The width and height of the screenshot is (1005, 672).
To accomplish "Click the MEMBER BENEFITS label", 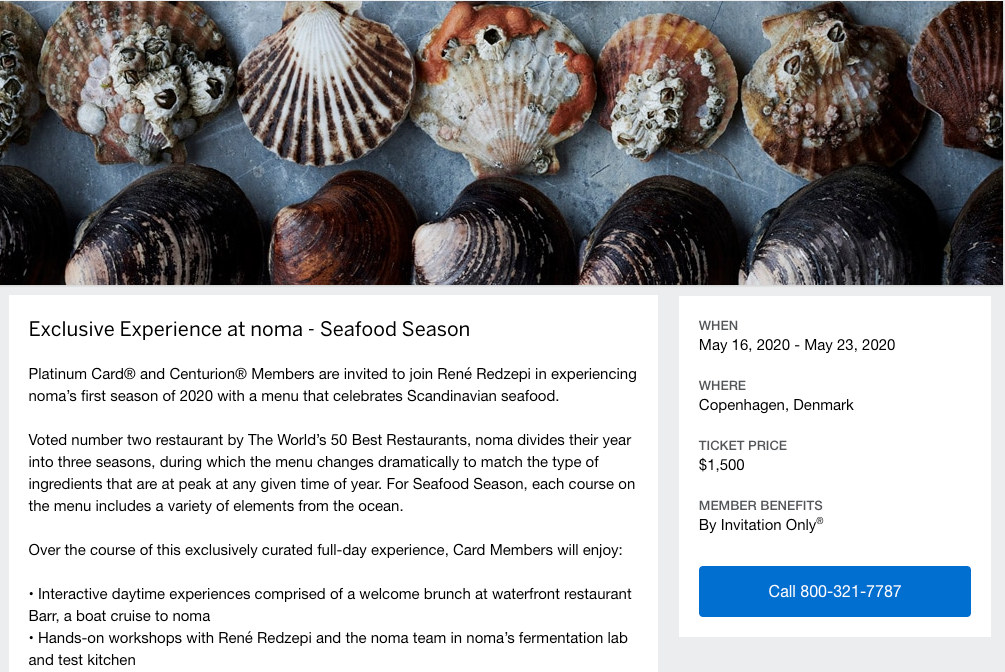I will 760,506.
